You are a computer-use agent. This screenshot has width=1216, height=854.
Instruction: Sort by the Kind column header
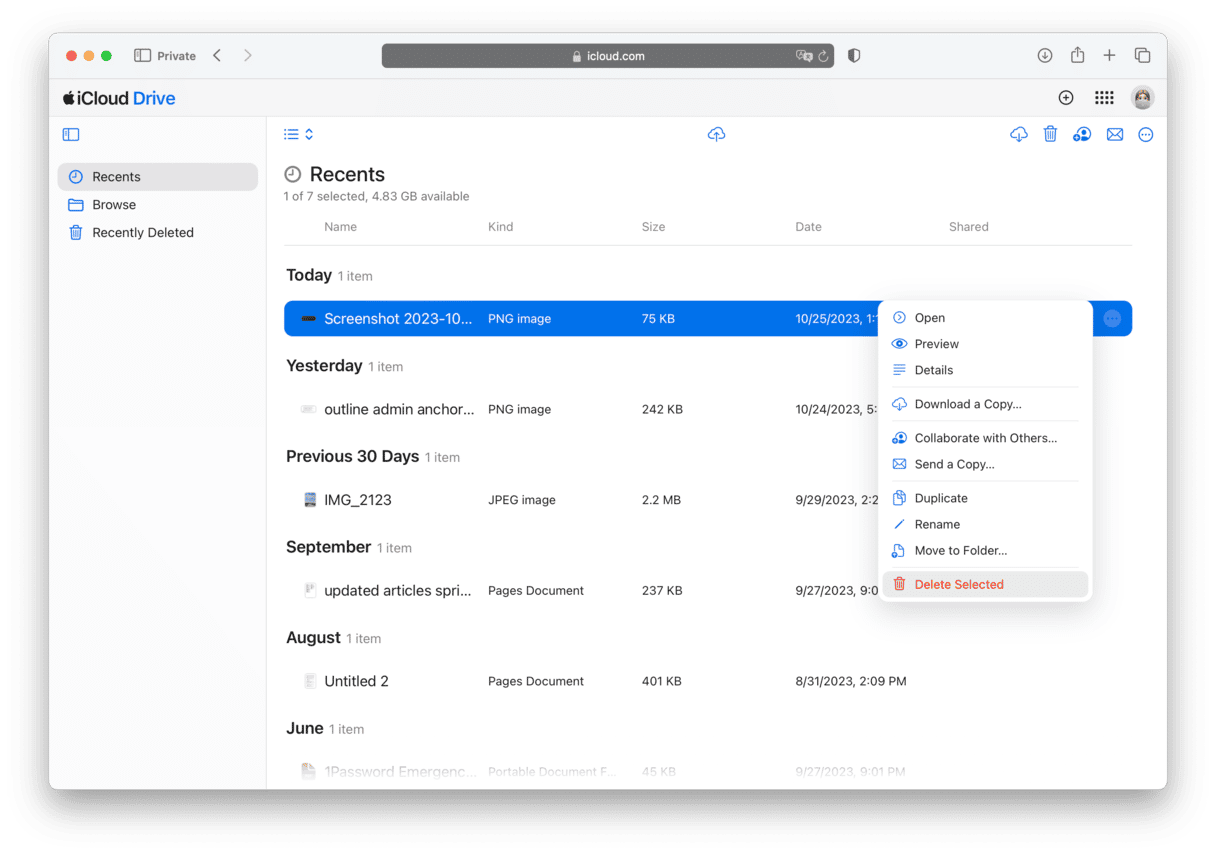point(500,227)
